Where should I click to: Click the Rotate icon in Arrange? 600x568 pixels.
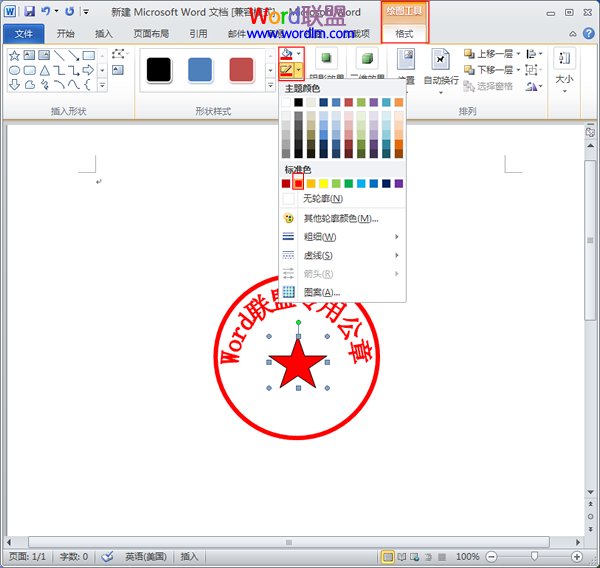coord(531,87)
